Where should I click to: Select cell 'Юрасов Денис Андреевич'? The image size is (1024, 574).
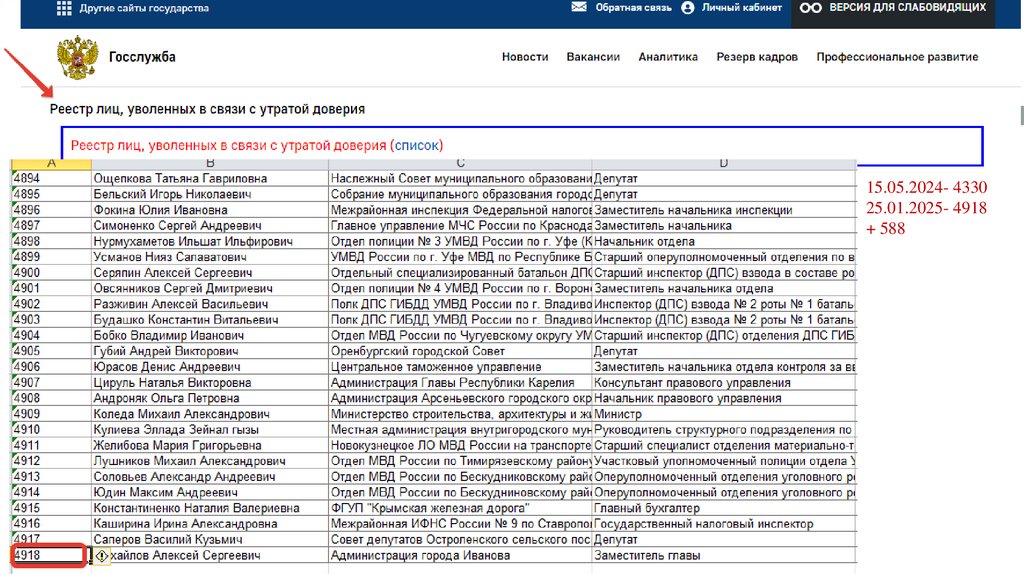[x=210, y=366]
